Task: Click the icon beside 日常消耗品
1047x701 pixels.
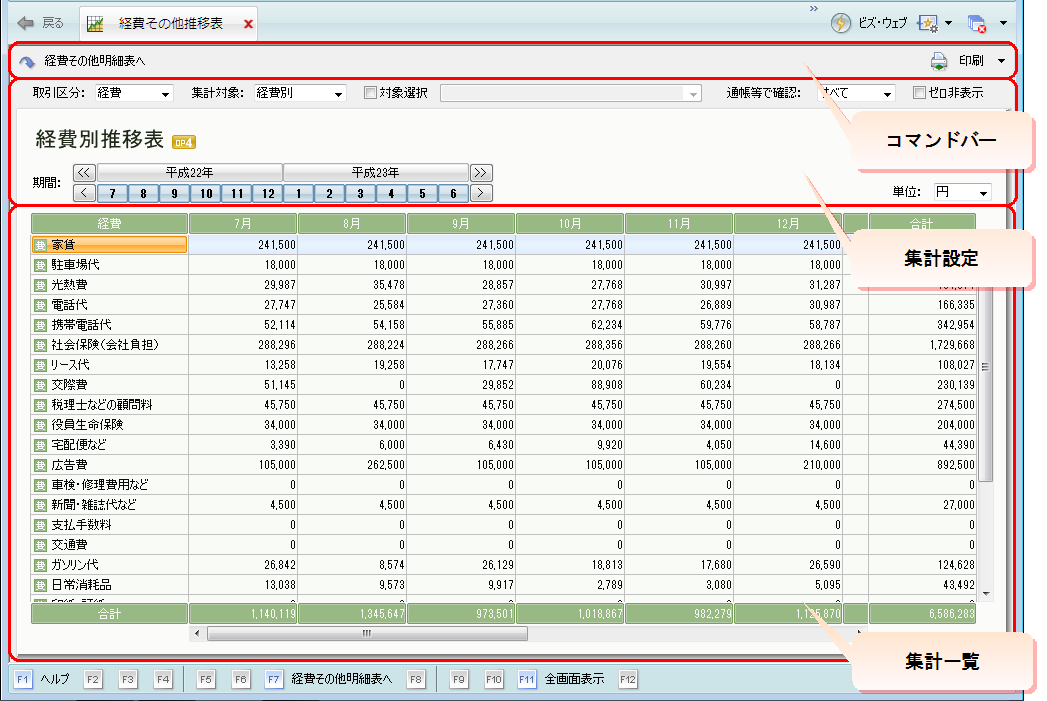Action: pyautogui.click(x=41, y=586)
